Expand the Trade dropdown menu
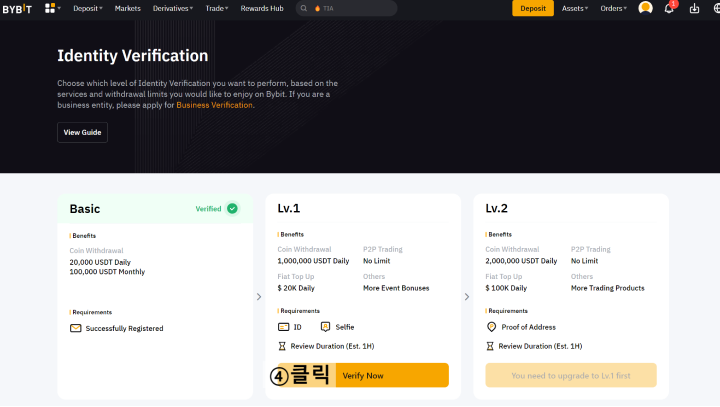The width and height of the screenshot is (720, 407). [217, 8]
